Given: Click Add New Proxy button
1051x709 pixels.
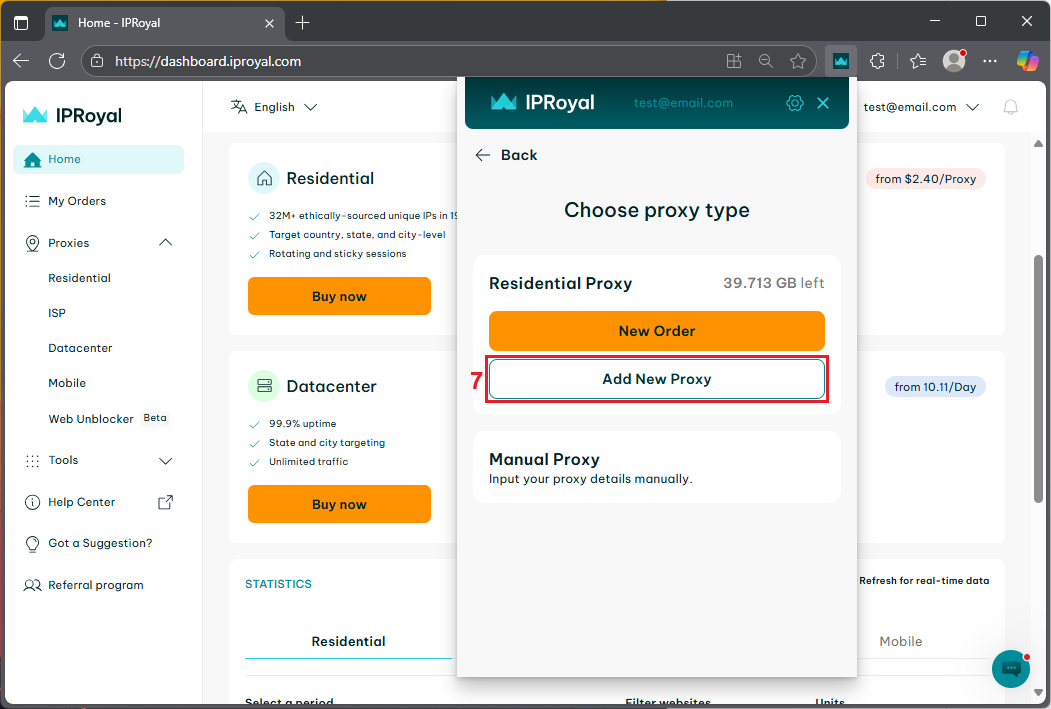Looking at the screenshot, I should click(656, 379).
